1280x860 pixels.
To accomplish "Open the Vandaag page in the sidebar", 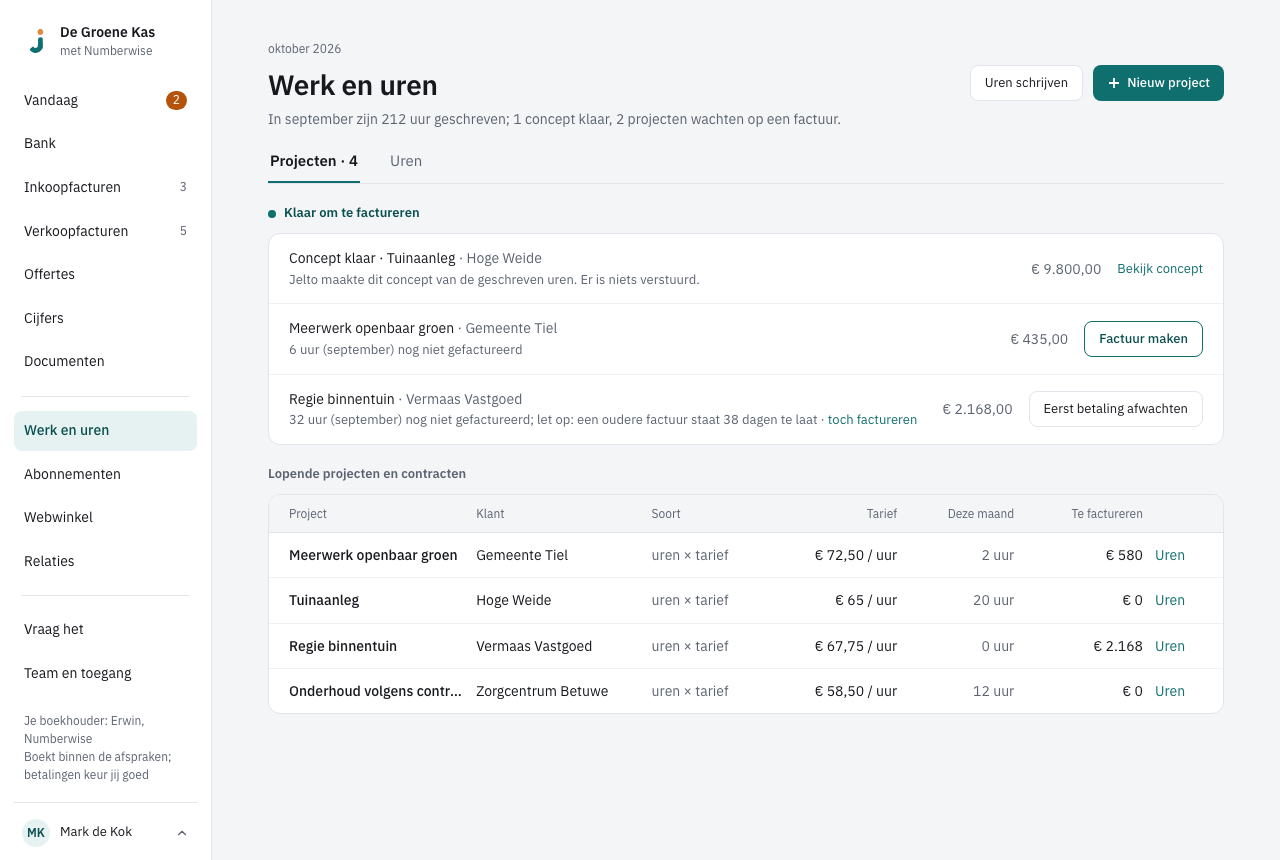I will tap(105, 100).
